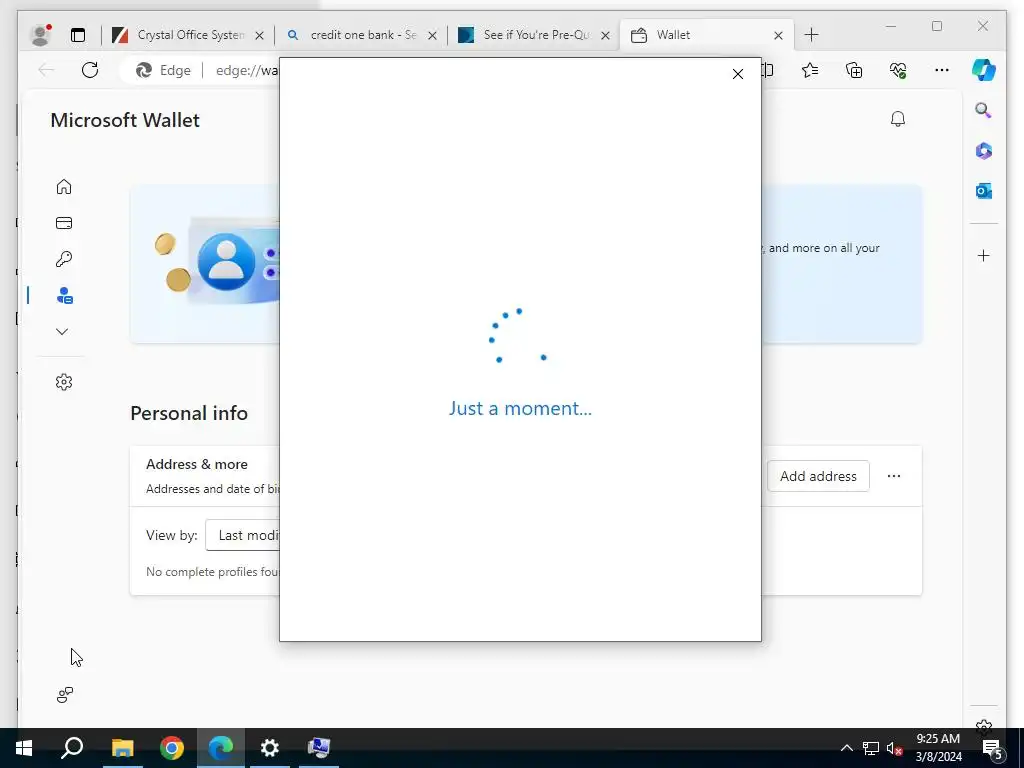Screen dimensions: 1024x768
Task: Open the Collections icon
Action: click(854, 70)
